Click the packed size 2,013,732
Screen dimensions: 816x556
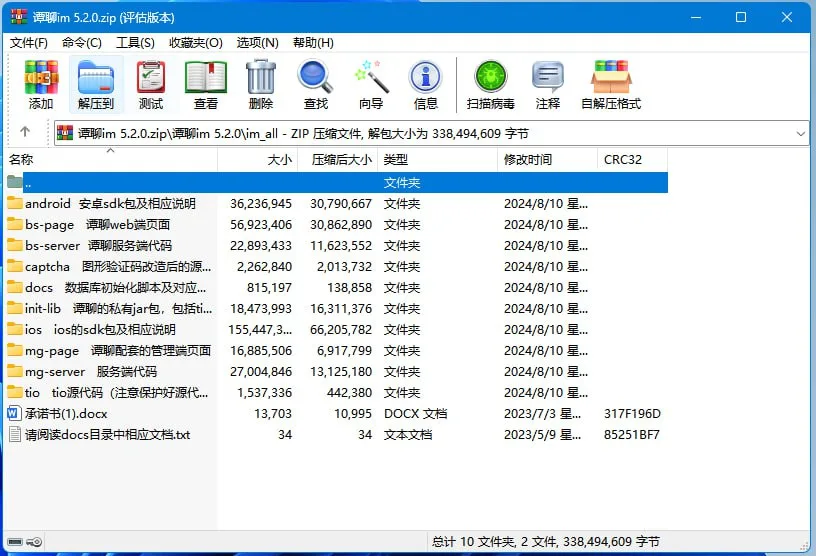[344, 267]
